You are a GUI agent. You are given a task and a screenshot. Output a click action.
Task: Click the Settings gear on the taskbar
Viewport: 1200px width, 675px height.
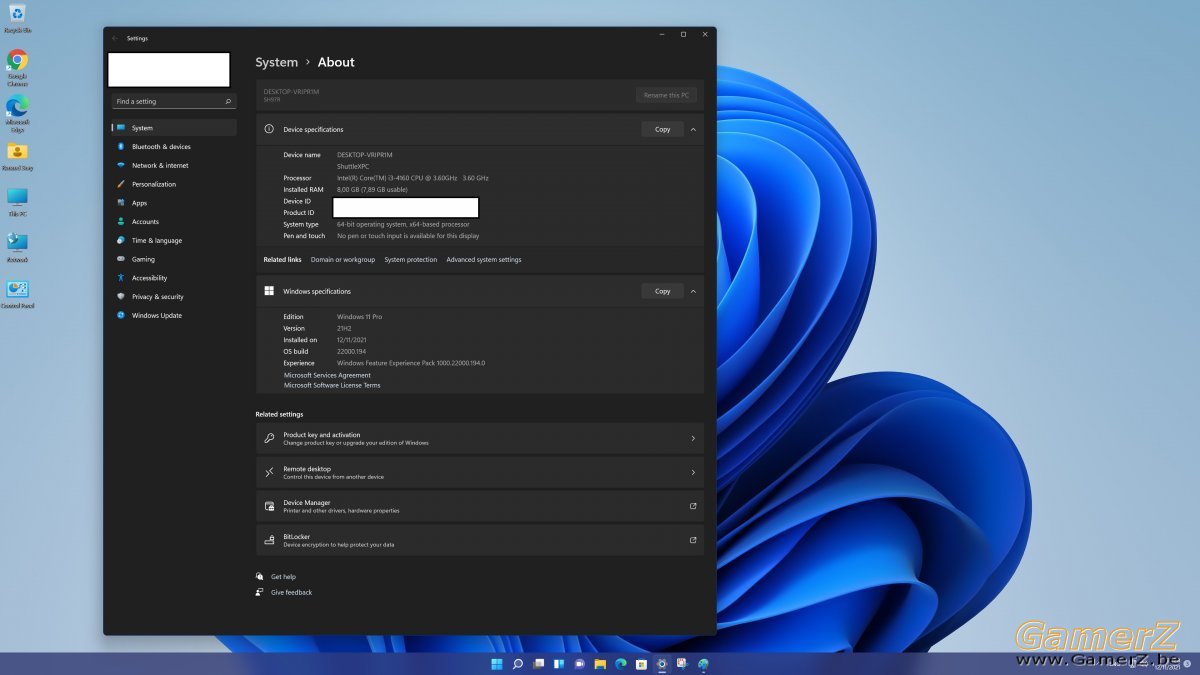click(661, 664)
